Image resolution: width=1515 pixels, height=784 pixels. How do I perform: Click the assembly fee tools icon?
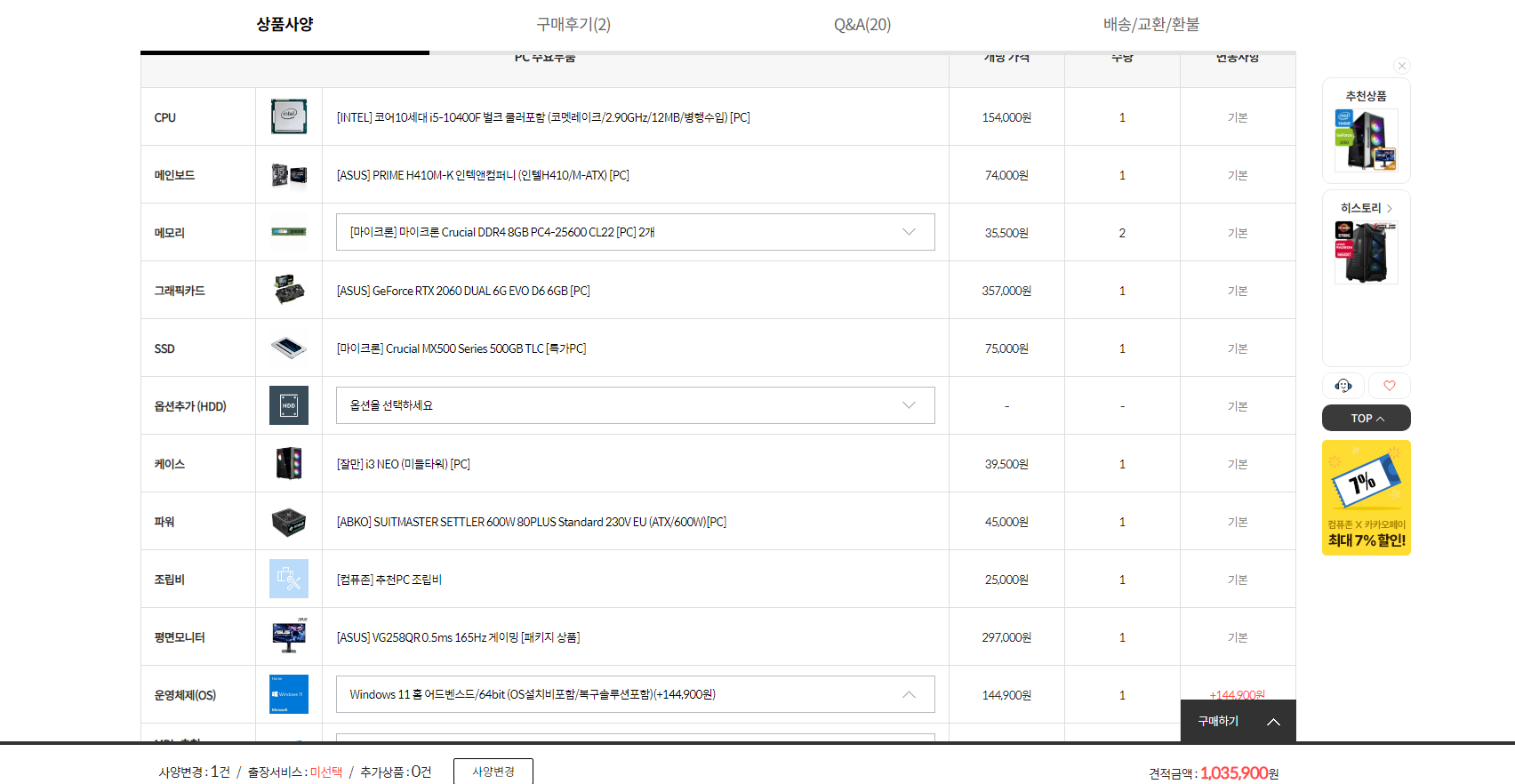tap(289, 579)
